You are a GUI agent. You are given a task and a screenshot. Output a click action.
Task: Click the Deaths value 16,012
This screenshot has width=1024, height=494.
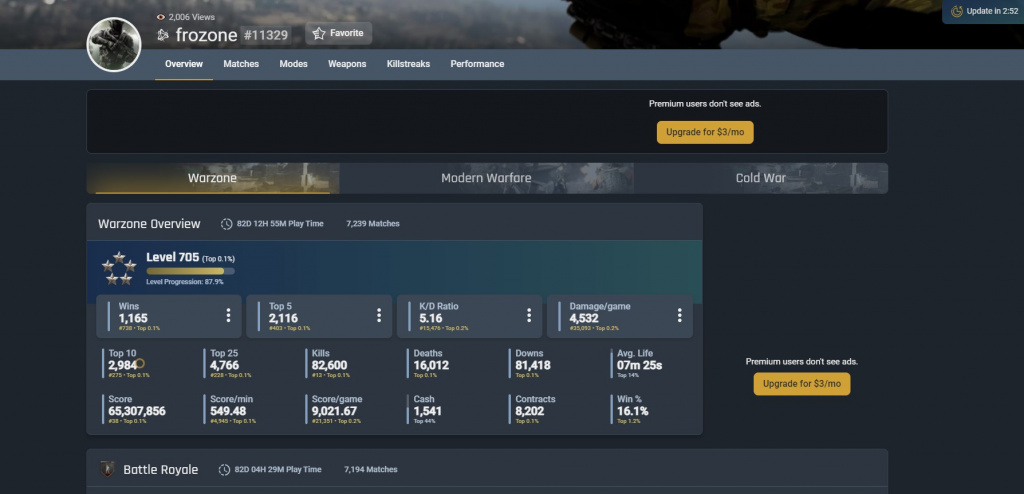tap(431, 365)
